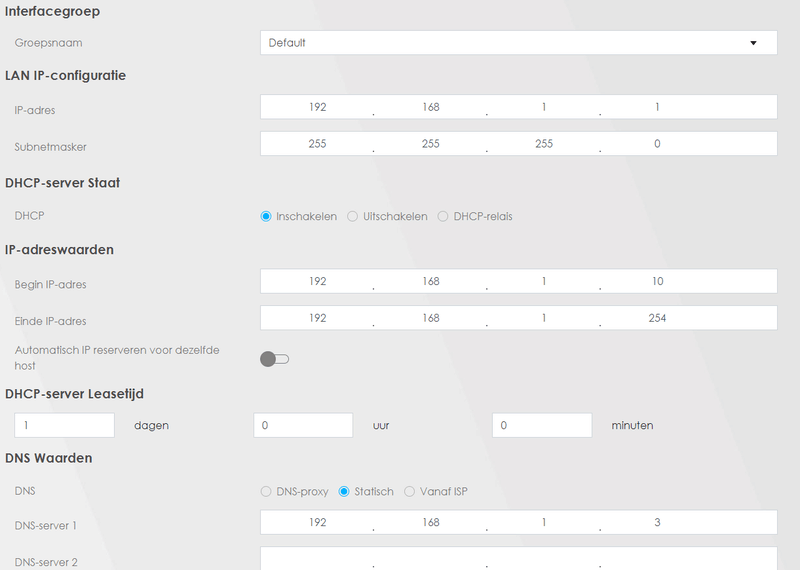
Task: Click second octet of Begin IP-adres
Action: click(431, 281)
